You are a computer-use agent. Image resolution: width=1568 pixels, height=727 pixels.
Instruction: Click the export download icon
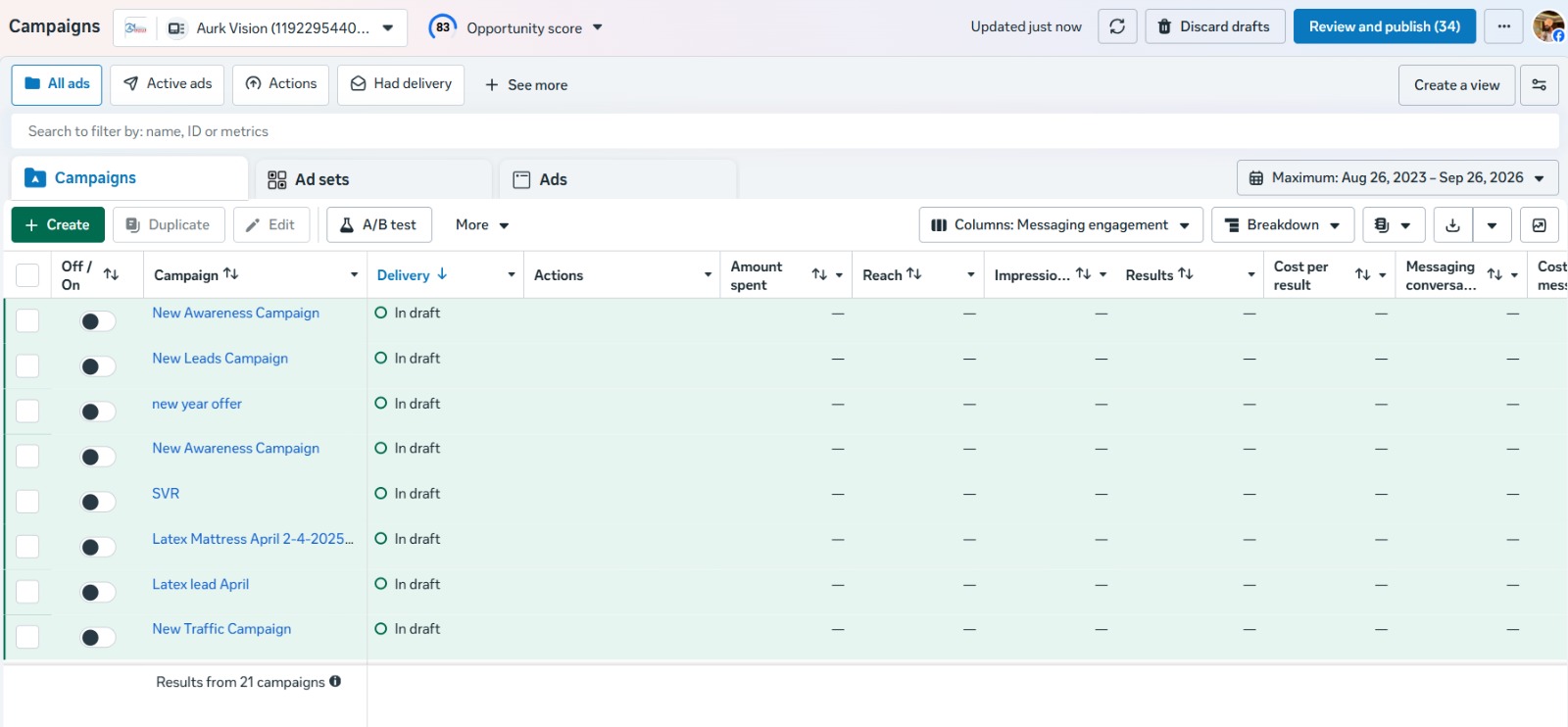[1453, 225]
